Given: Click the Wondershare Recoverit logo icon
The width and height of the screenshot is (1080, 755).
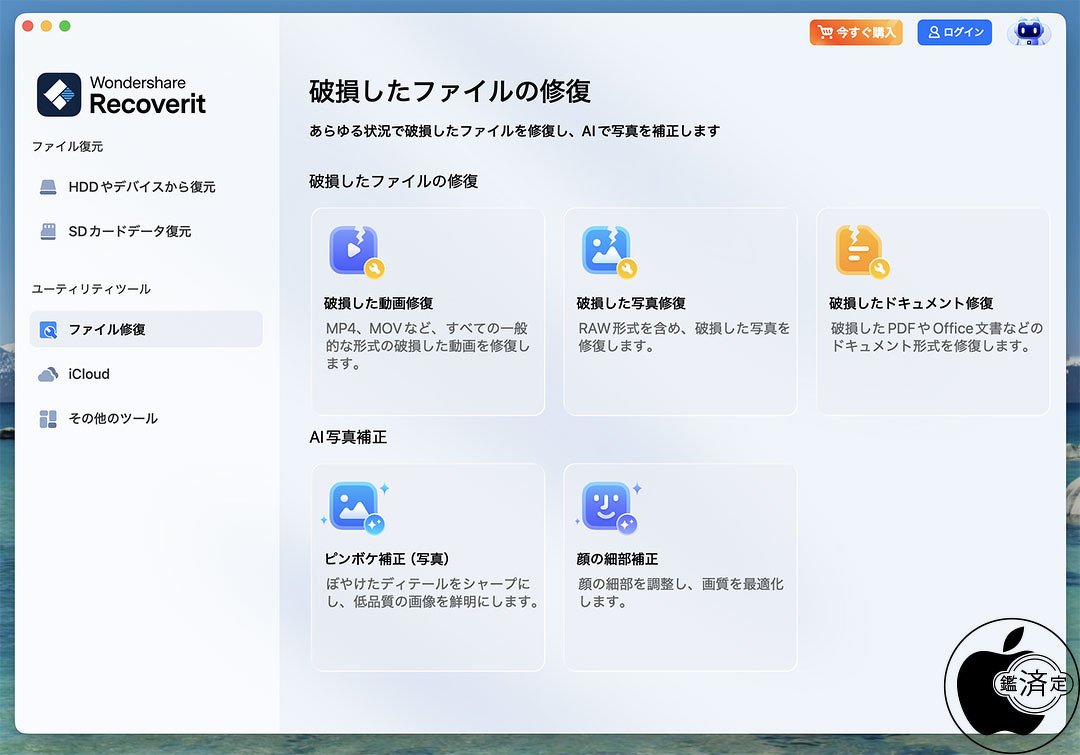Looking at the screenshot, I should [59, 95].
